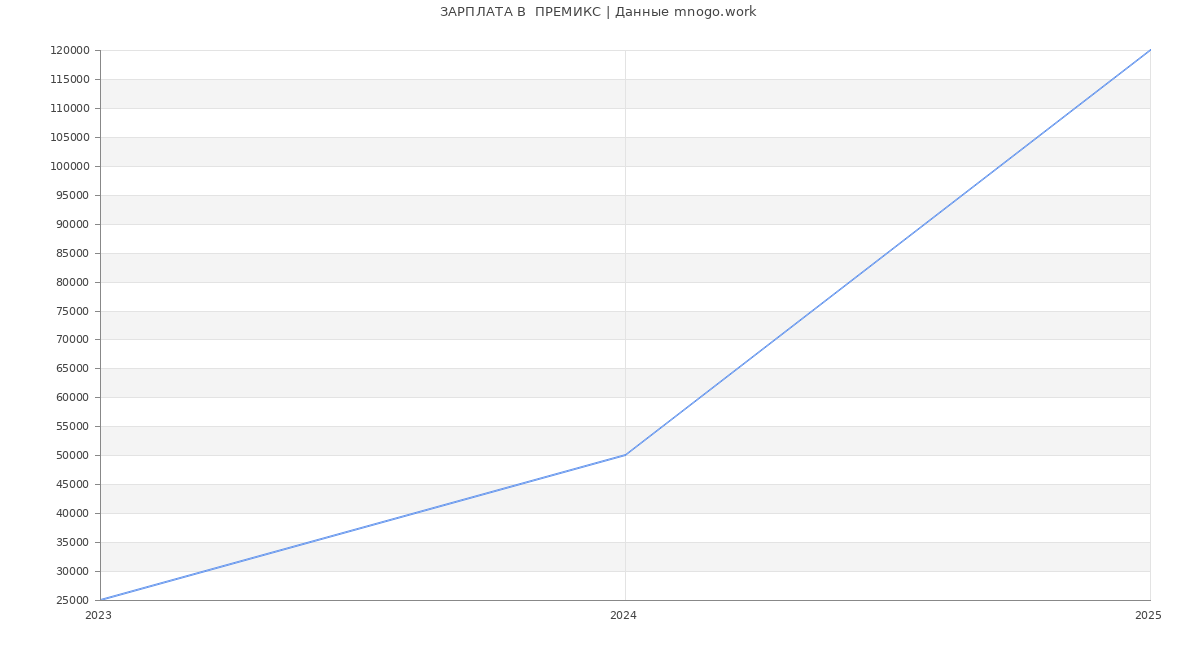Click the 110000 y-axis label

(70, 108)
